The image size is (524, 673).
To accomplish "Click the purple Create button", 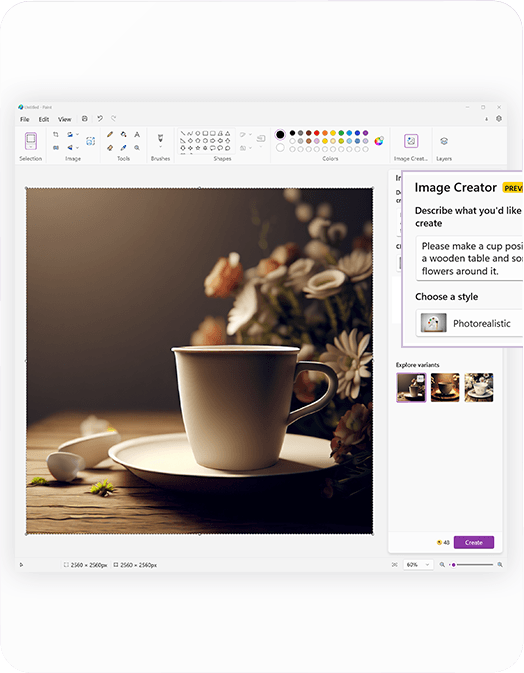I will 474,542.
